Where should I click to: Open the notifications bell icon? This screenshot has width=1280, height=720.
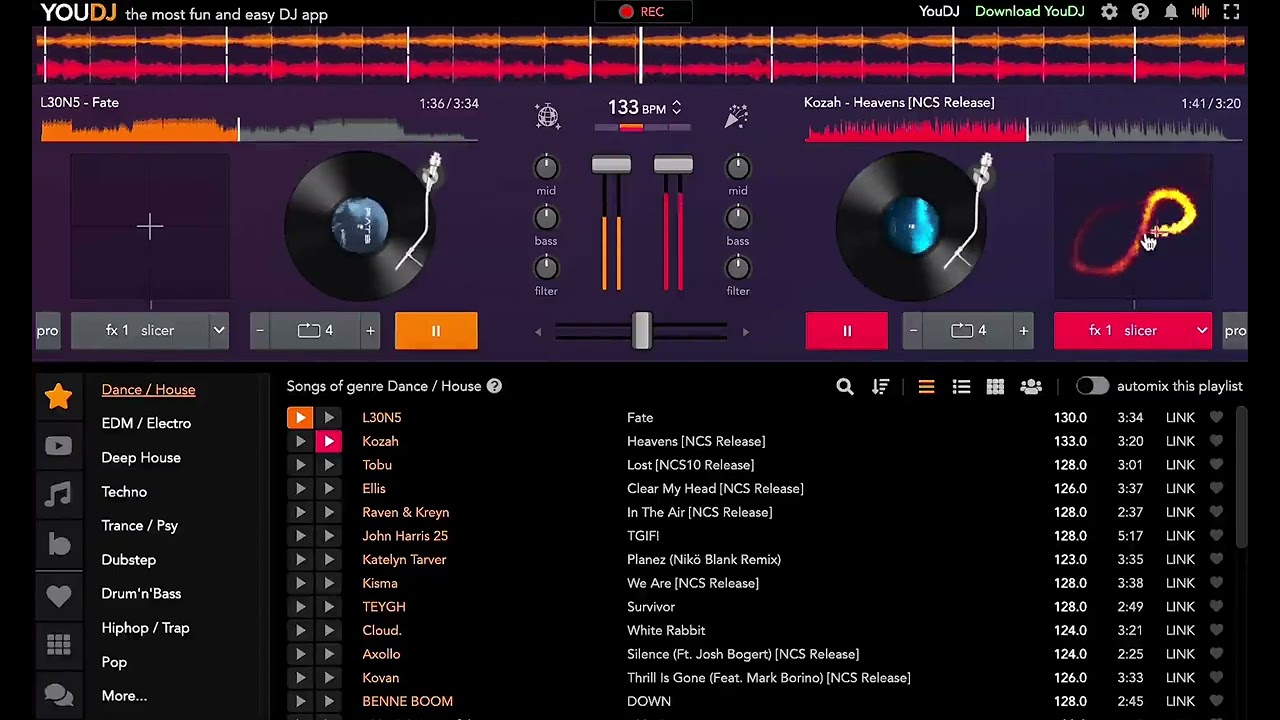(1171, 12)
